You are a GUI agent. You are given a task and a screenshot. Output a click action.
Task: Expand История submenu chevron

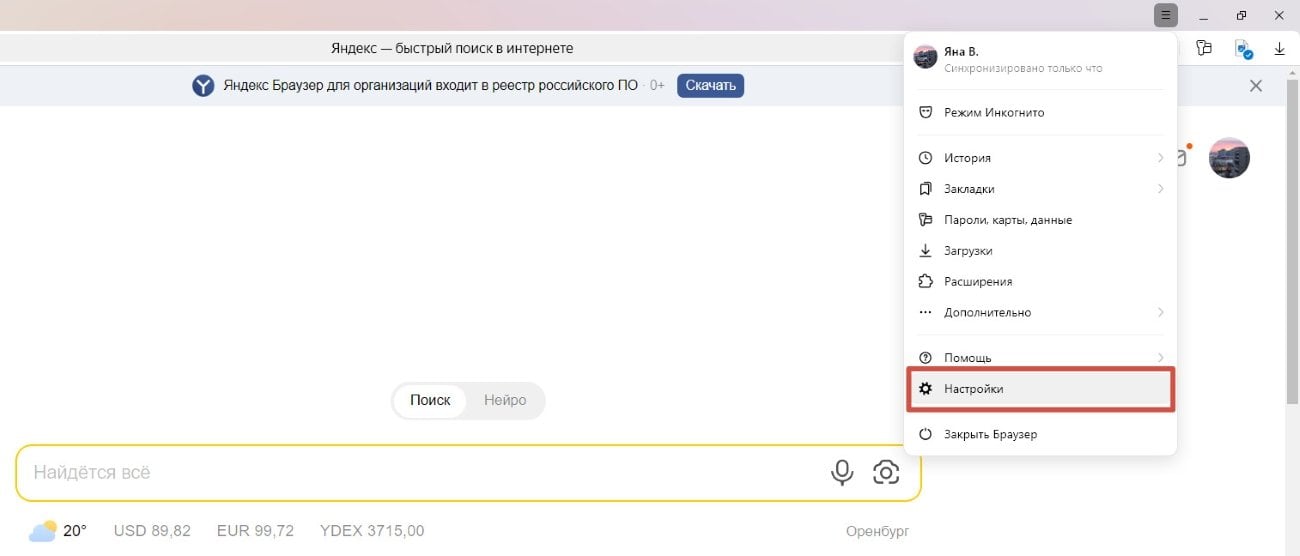[x=1160, y=158]
